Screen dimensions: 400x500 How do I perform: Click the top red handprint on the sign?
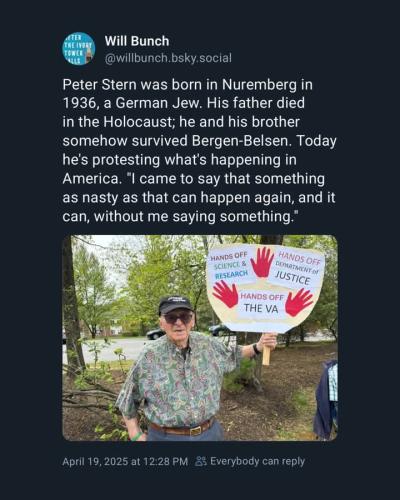coord(262,262)
